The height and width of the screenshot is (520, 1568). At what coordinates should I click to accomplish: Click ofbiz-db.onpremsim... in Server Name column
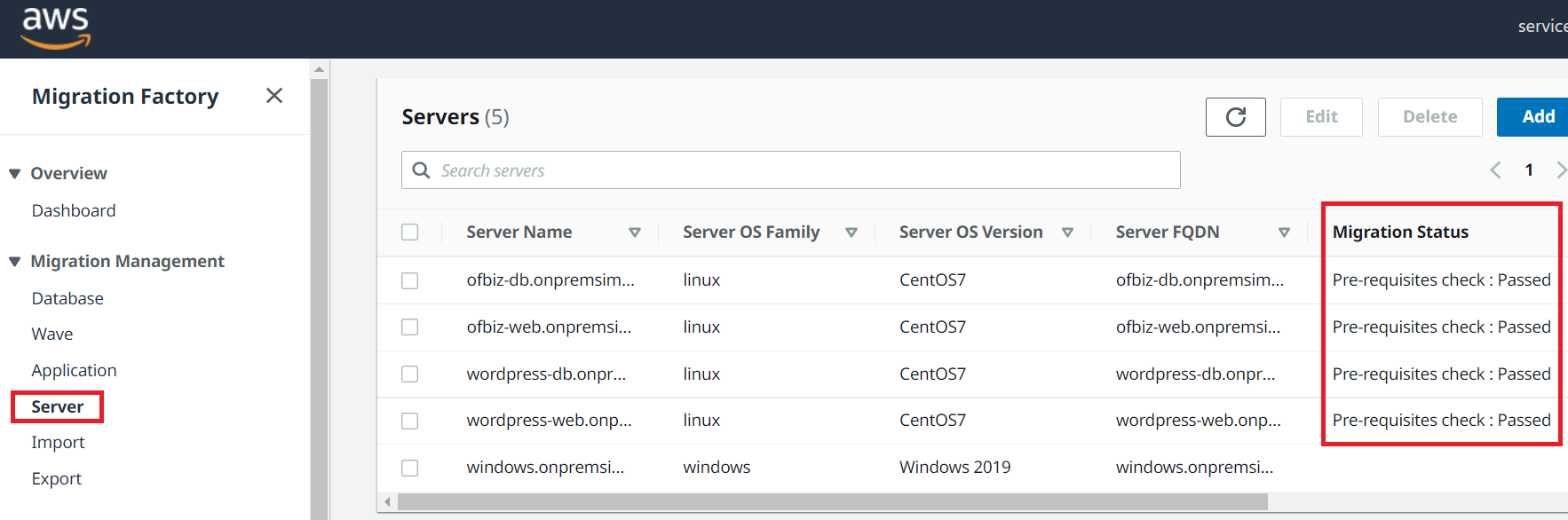point(550,280)
